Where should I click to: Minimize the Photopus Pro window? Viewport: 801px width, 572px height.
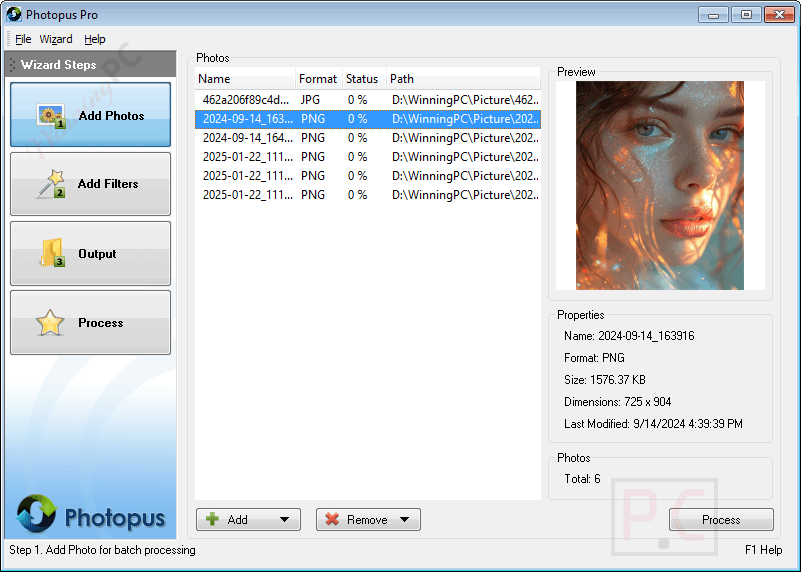point(713,14)
